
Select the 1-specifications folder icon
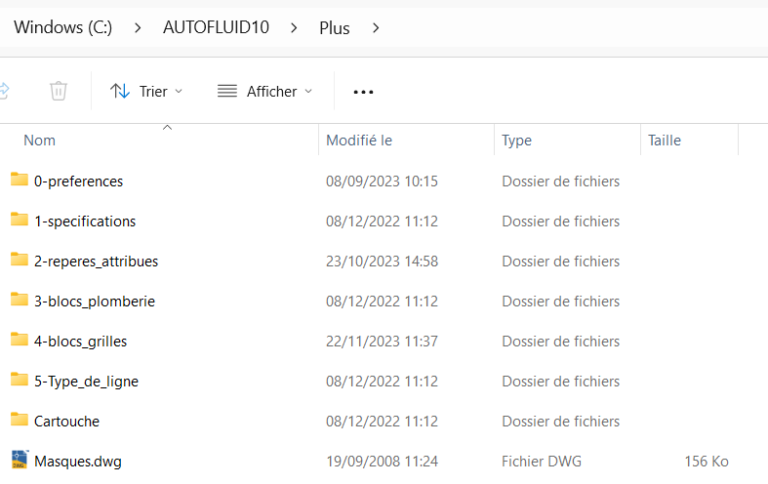19,220
